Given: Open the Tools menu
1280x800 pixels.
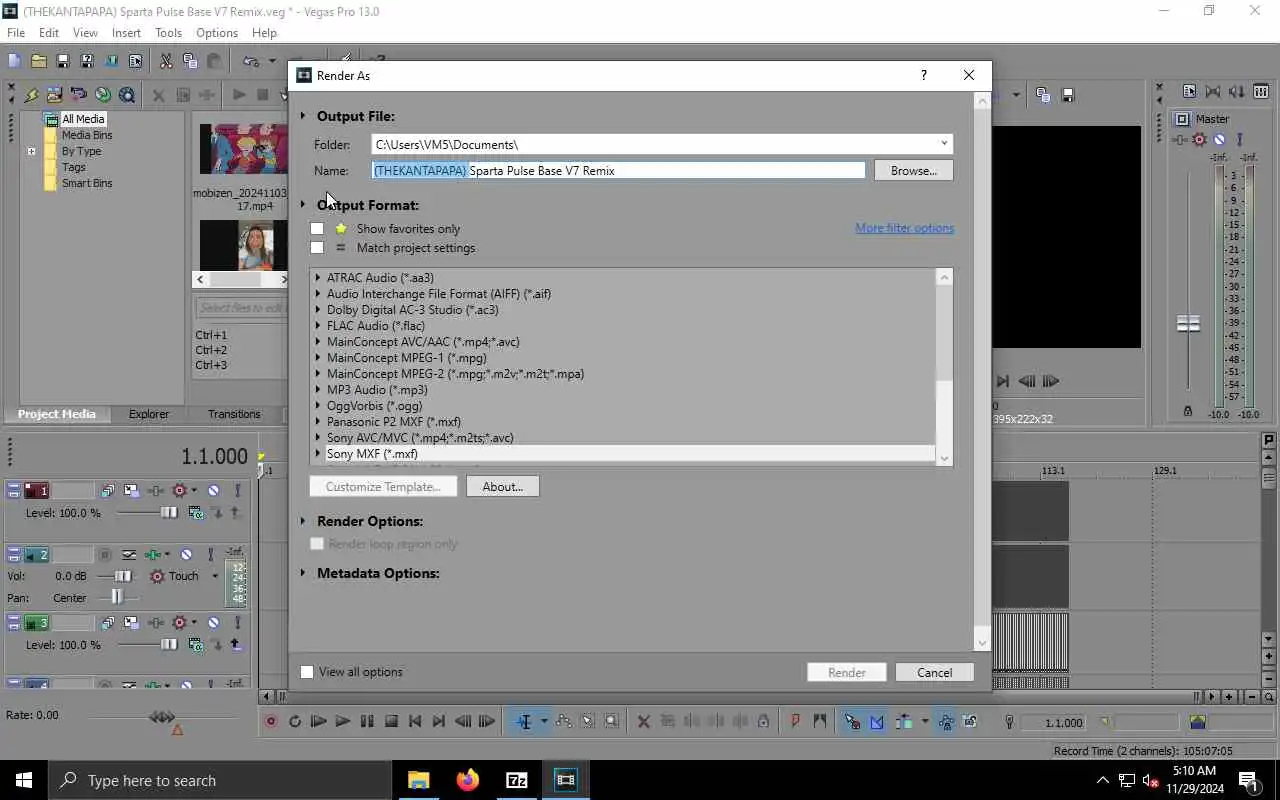Looking at the screenshot, I should (168, 33).
